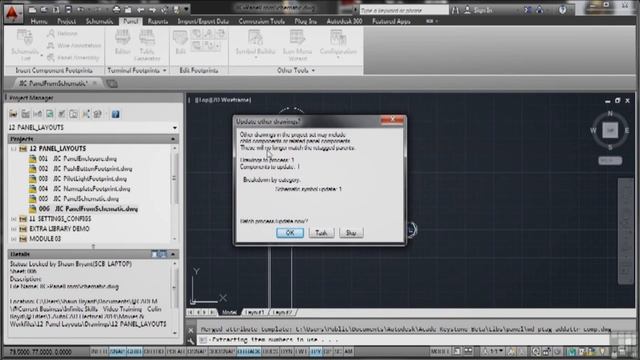Viewport: 640px width, 360px height.
Task: Click the Undo icon in quick access toolbar
Action: (x=81, y=9)
